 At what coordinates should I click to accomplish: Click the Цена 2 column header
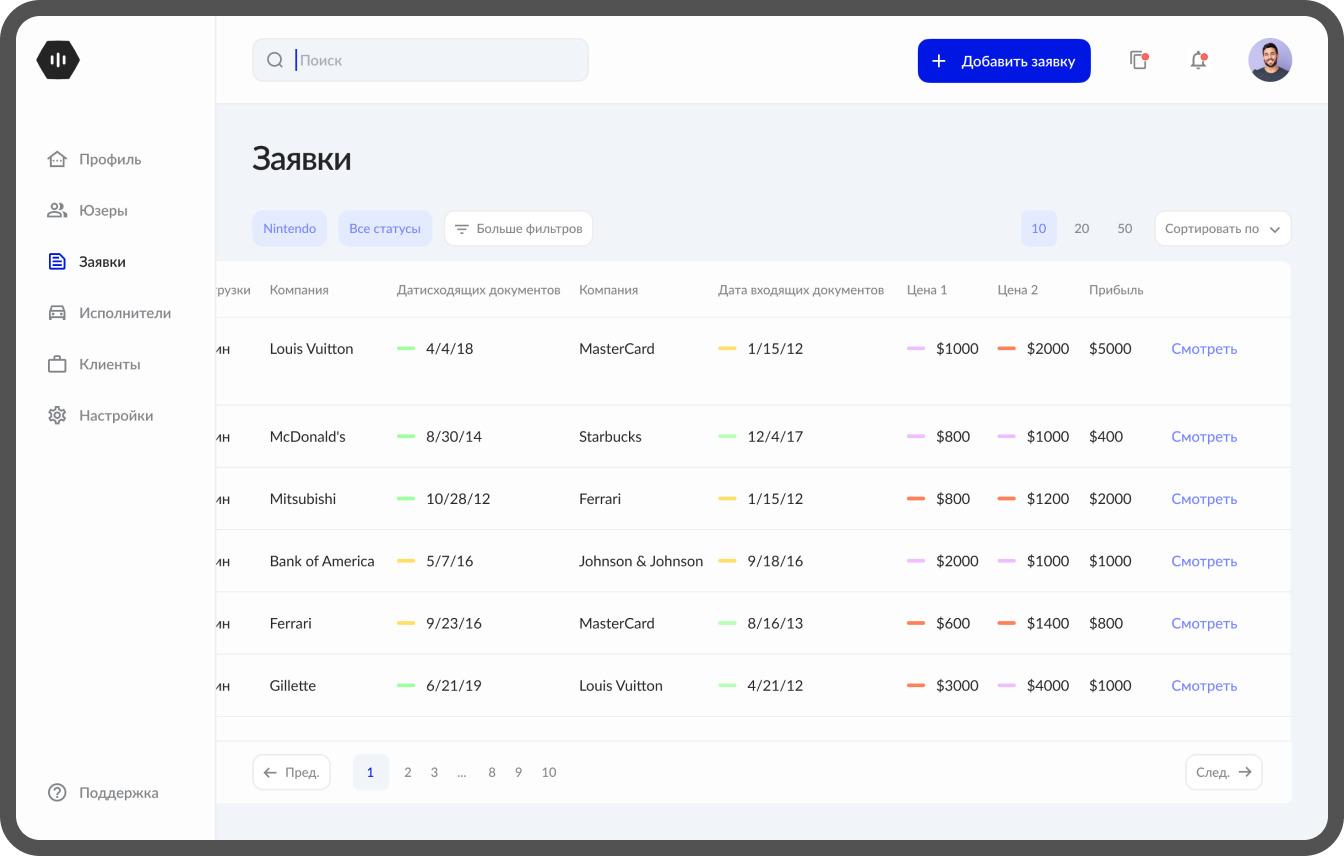pyautogui.click(x=1018, y=290)
